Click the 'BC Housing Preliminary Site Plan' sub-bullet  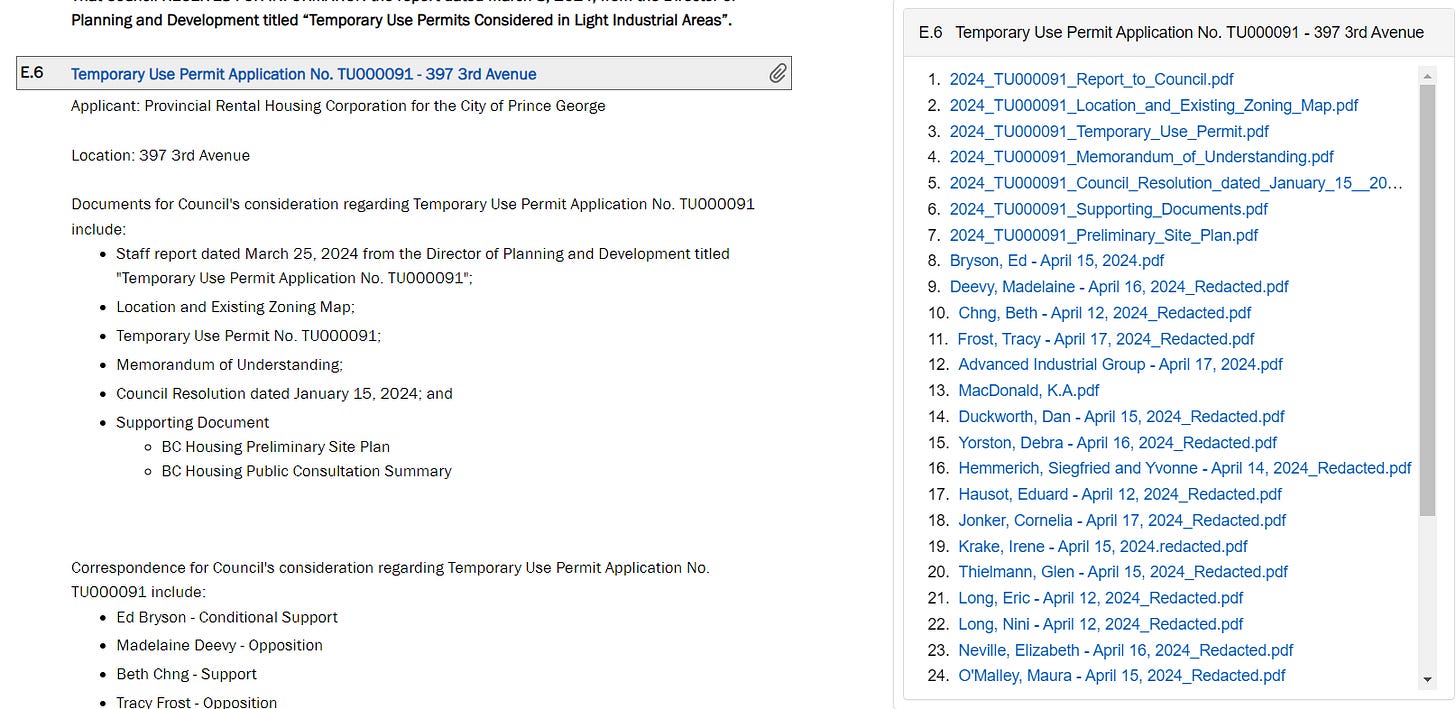[x=275, y=447]
